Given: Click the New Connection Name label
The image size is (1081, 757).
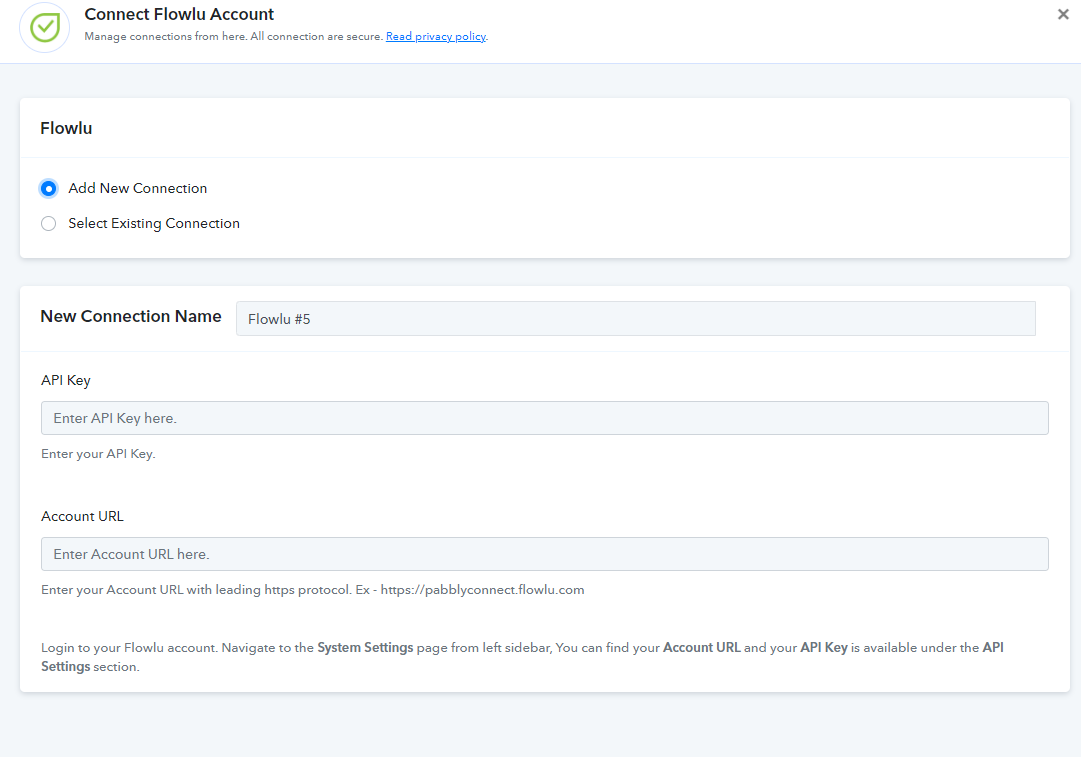Looking at the screenshot, I should [x=131, y=316].
